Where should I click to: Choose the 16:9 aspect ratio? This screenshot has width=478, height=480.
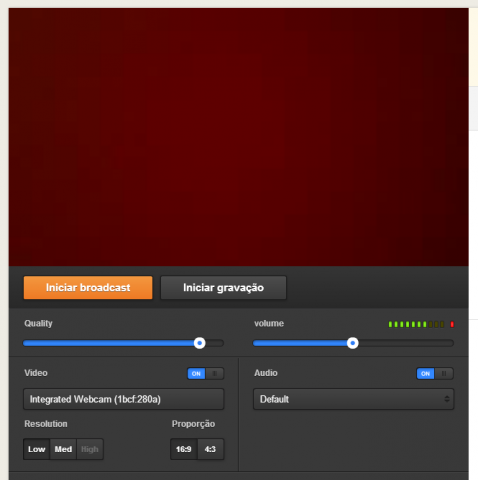point(184,449)
